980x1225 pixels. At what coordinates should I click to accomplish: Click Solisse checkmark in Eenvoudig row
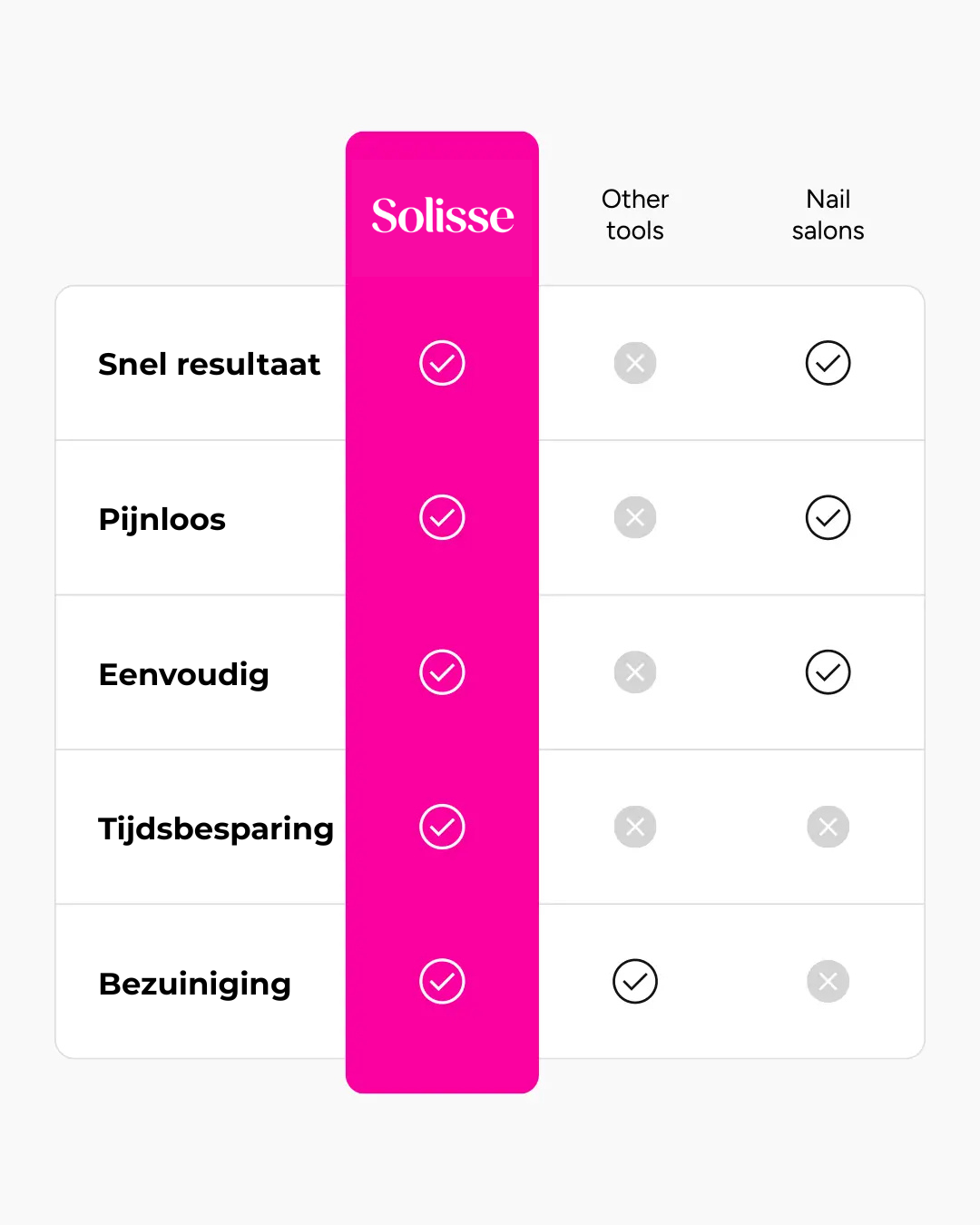coord(442,672)
